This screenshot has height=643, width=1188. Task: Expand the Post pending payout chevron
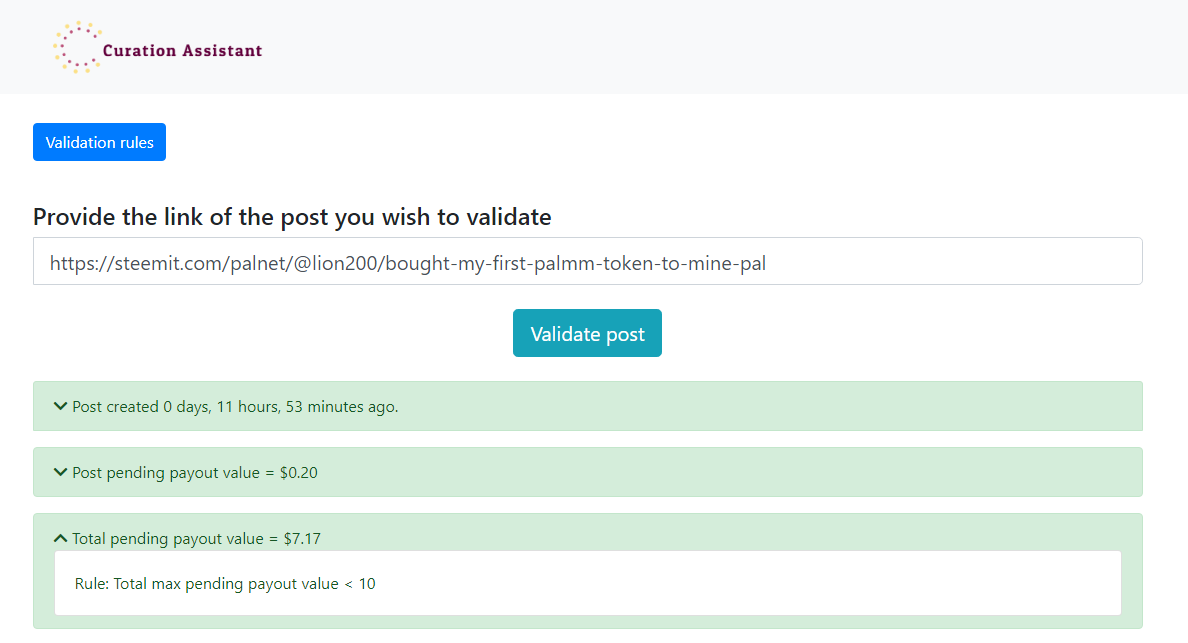[60, 472]
